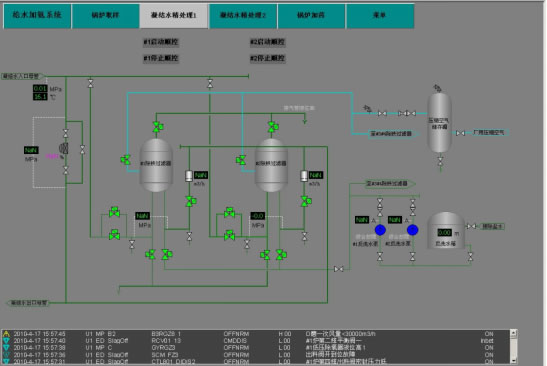Click the flow meter beside #1 filter
This screenshot has width=547, height=366.
[189, 176]
